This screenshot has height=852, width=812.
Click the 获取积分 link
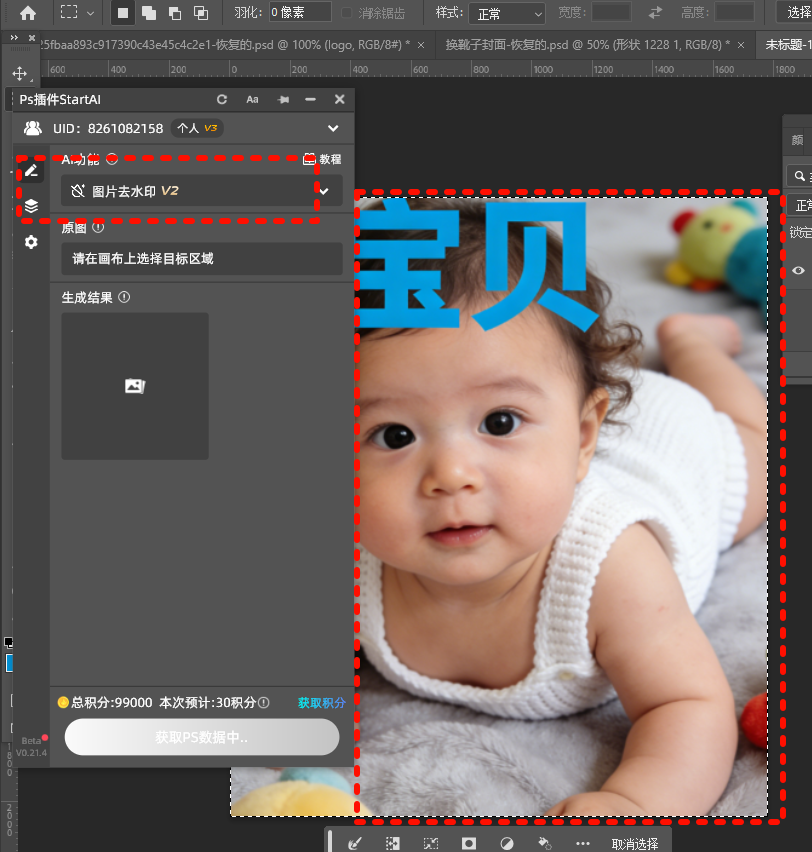(321, 703)
